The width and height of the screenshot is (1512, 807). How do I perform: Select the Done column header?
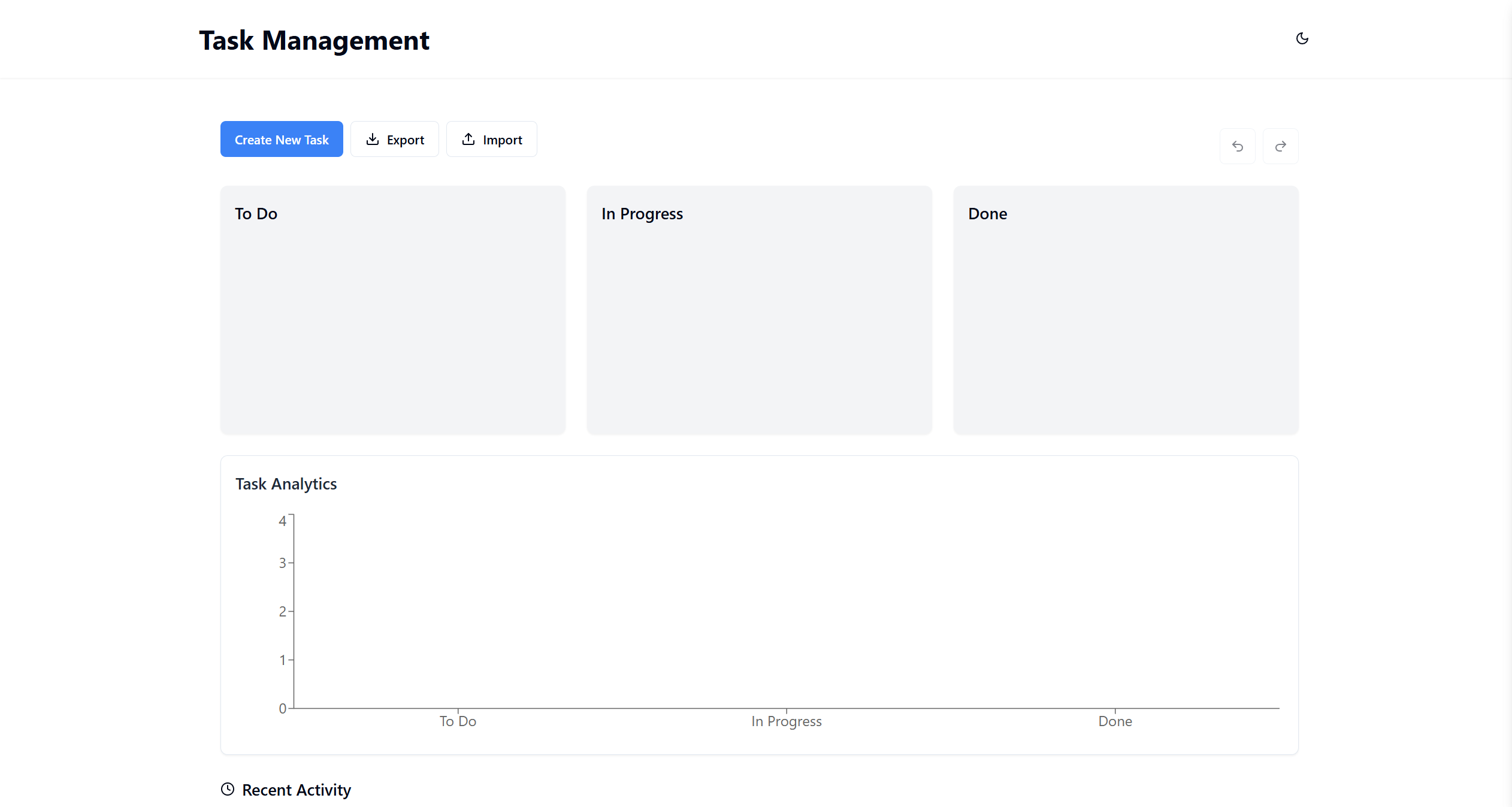click(x=987, y=213)
